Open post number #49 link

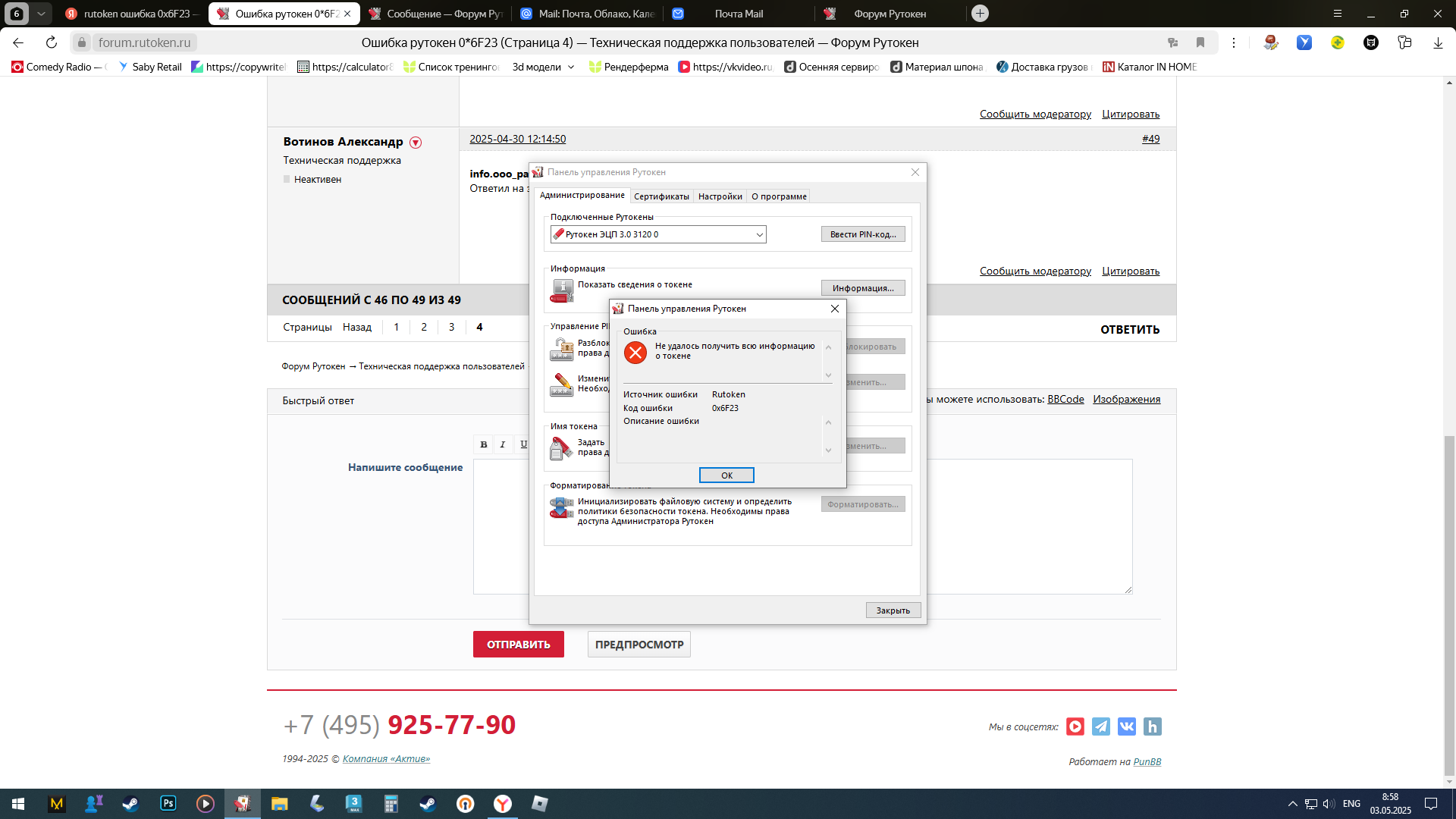click(x=1150, y=139)
